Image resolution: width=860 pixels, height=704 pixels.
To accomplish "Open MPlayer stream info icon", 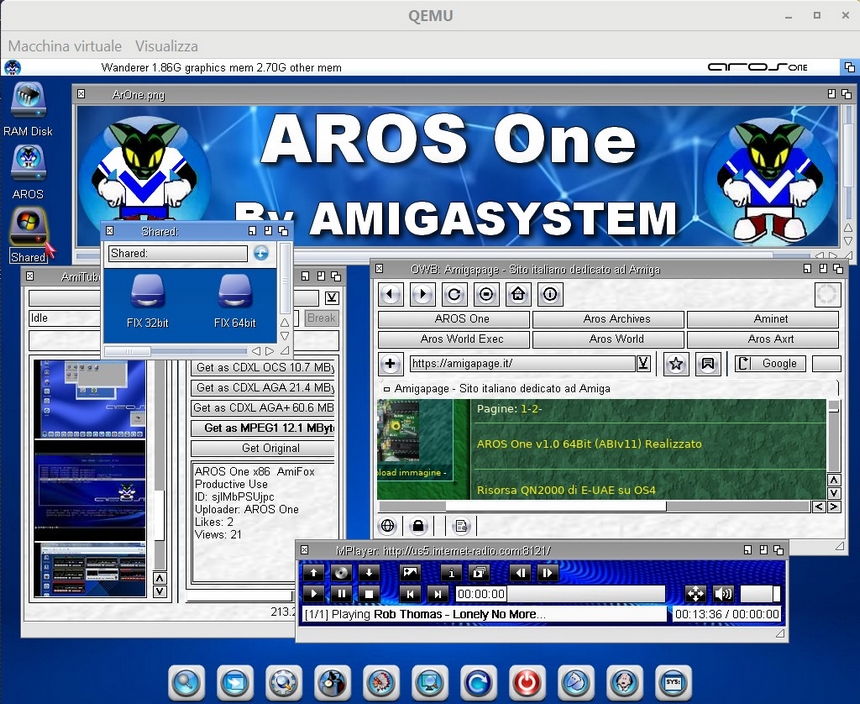I will (x=450, y=573).
